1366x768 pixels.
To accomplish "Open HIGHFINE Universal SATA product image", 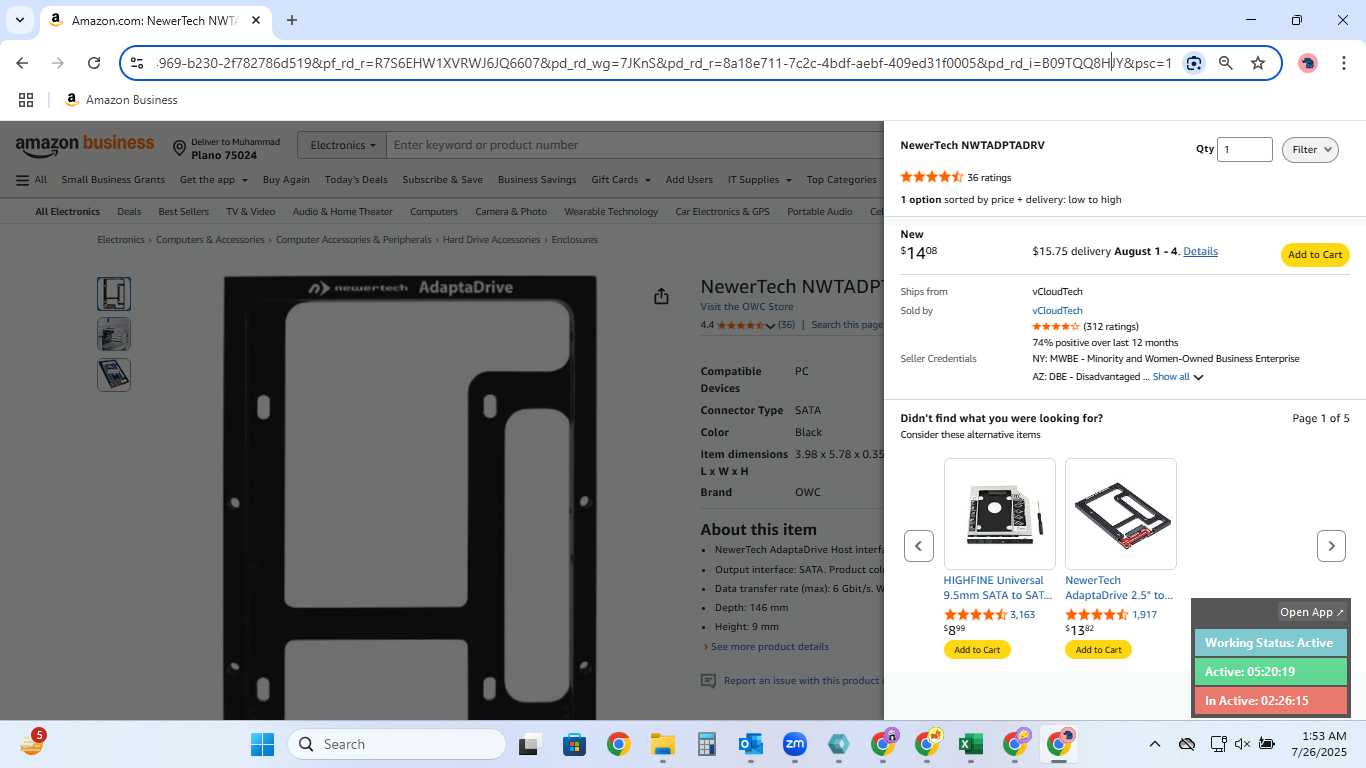I will tap(1000, 514).
